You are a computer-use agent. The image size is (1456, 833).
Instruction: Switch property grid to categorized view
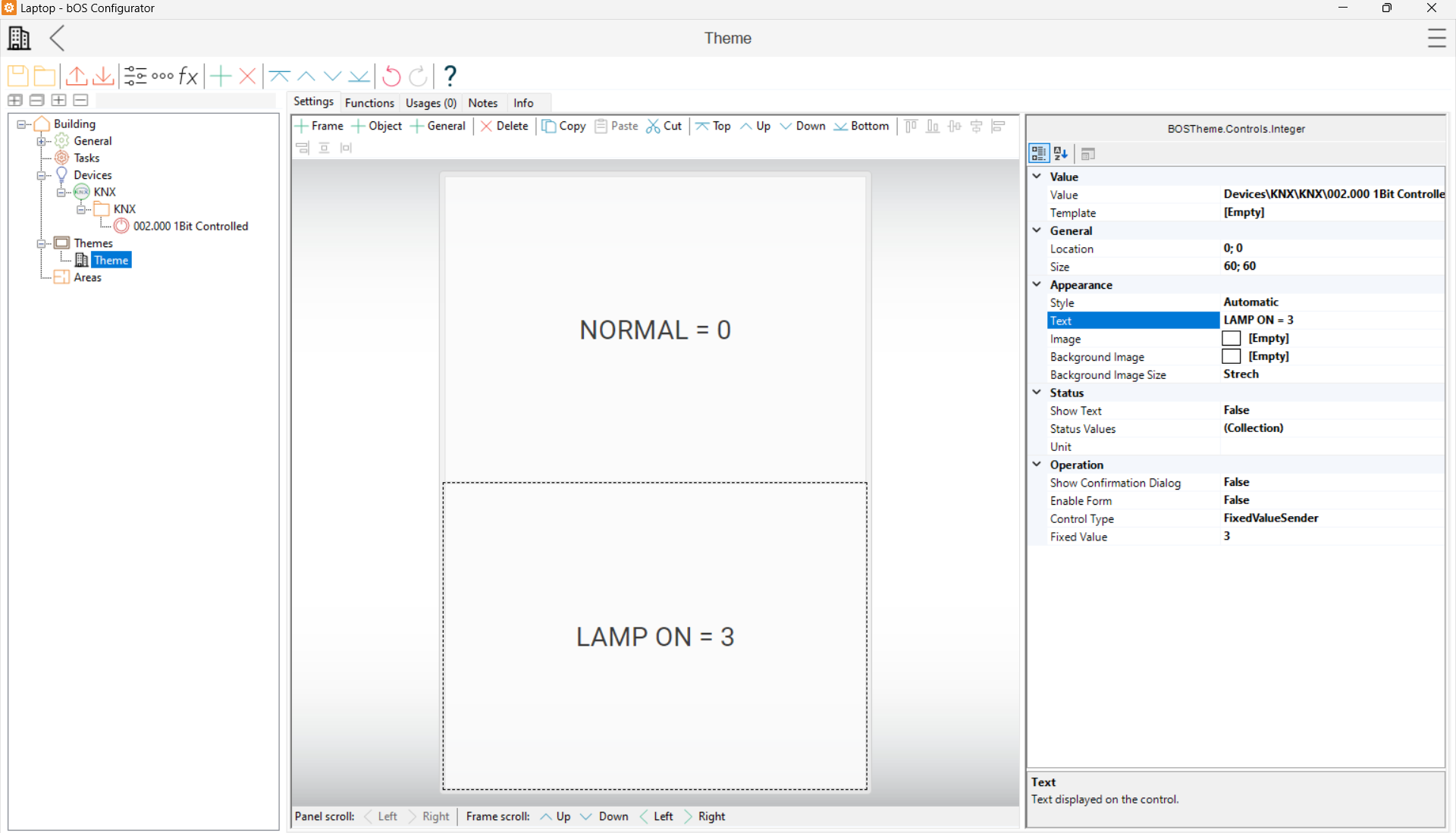1038,154
